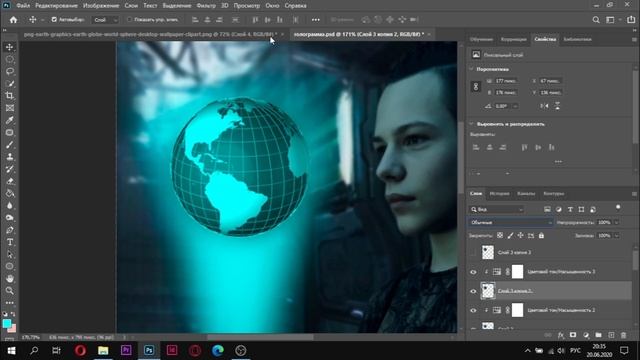Viewport: 640px width, 360px height.
Task: Switch to the История tab
Action: [499, 193]
